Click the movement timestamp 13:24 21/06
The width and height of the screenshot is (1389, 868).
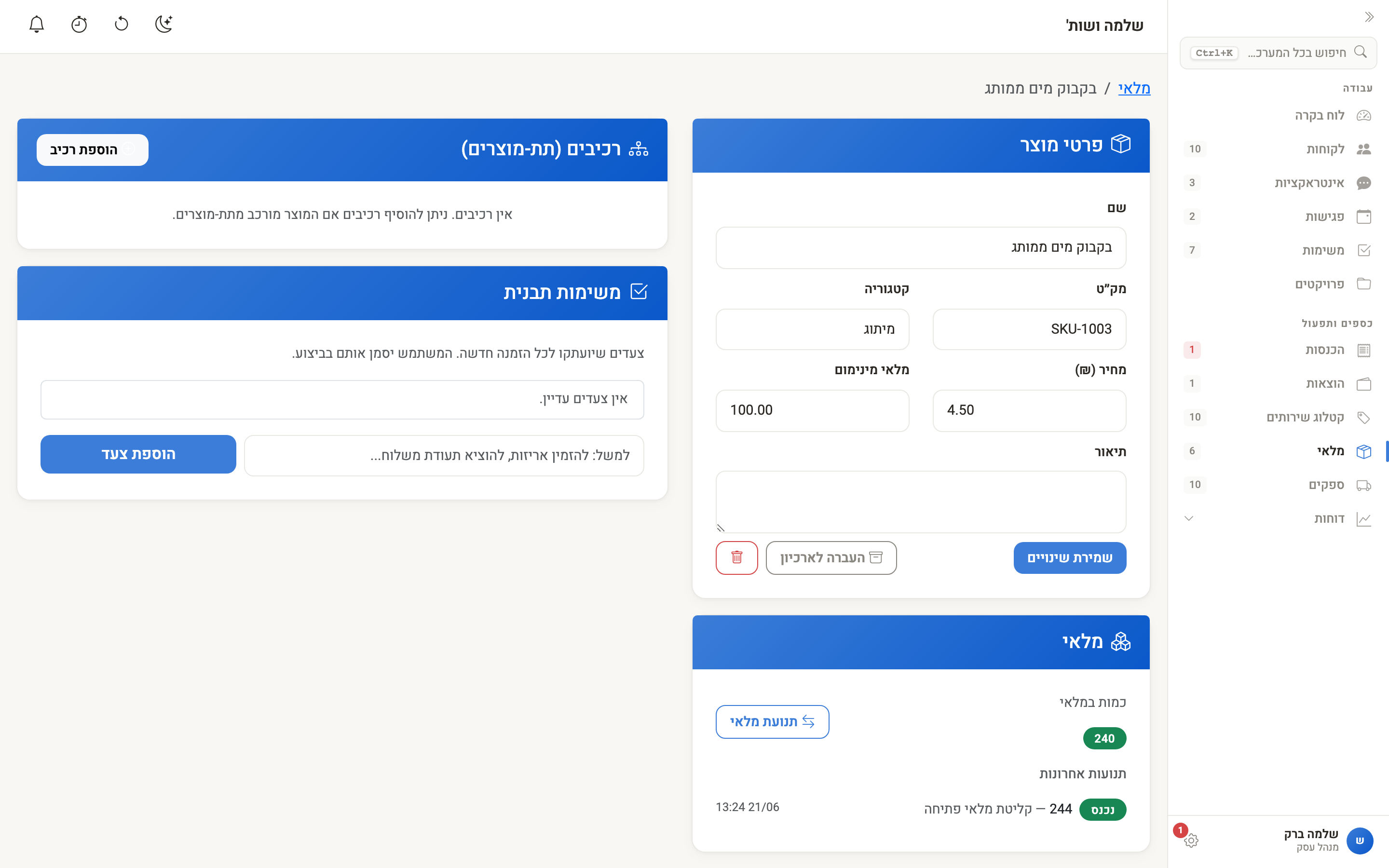(x=747, y=807)
